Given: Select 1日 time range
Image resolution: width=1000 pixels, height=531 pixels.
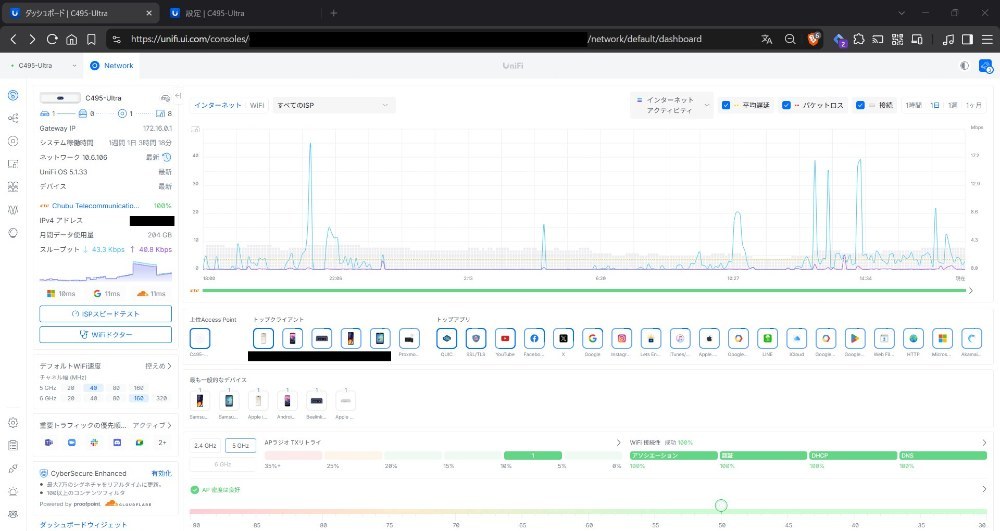Looking at the screenshot, I should click(935, 105).
